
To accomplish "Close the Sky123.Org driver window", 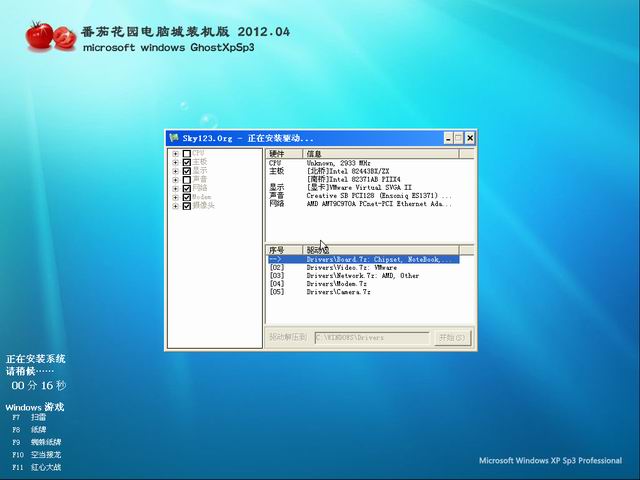I will (470, 138).
